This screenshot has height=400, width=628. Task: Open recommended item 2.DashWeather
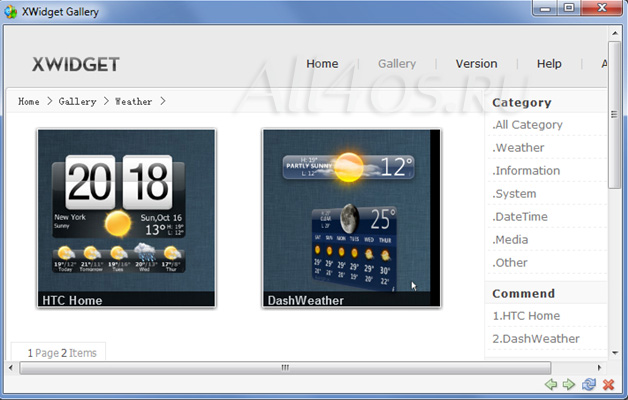pyautogui.click(x=536, y=339)
